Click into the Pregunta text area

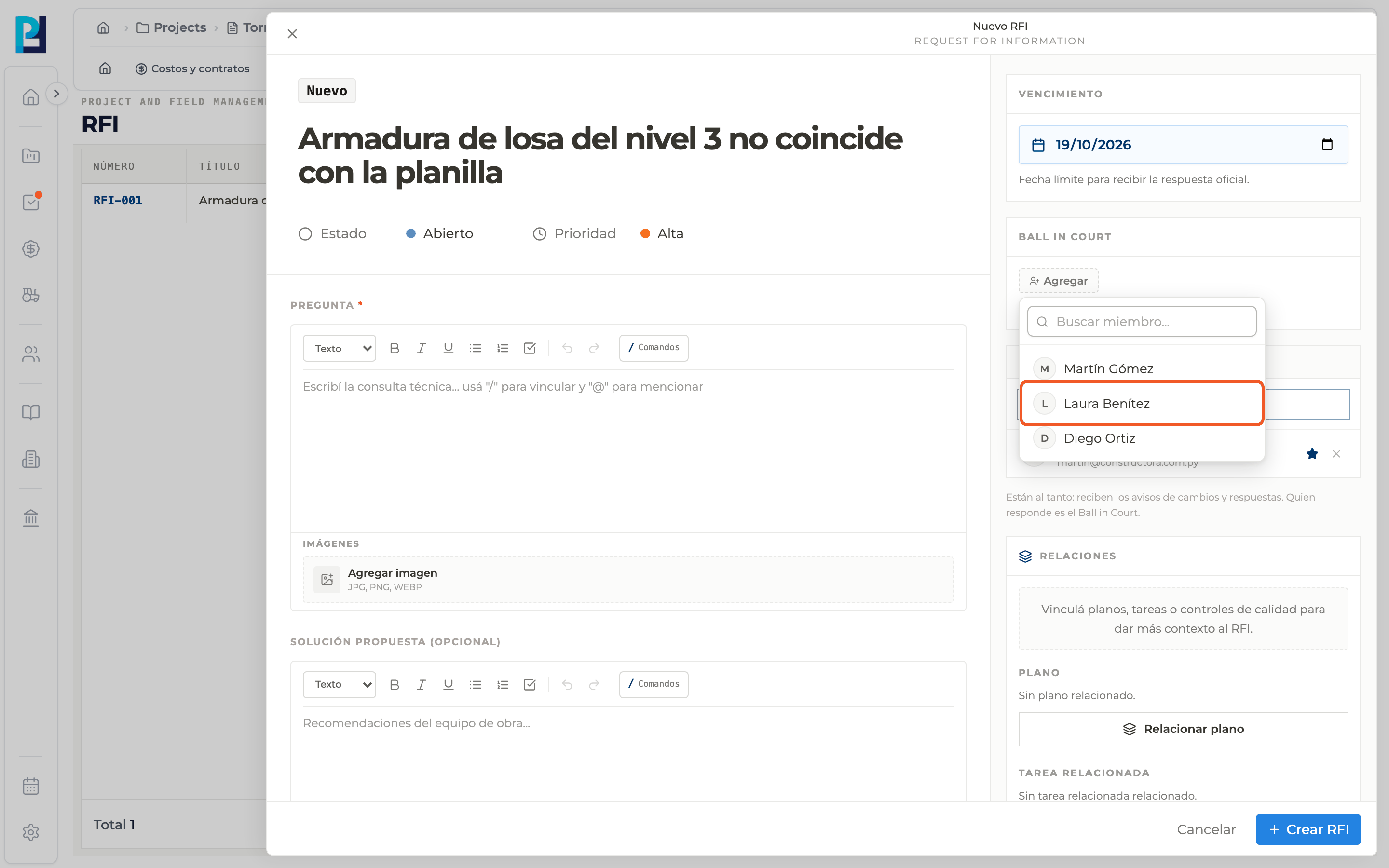tap(628, 451)
